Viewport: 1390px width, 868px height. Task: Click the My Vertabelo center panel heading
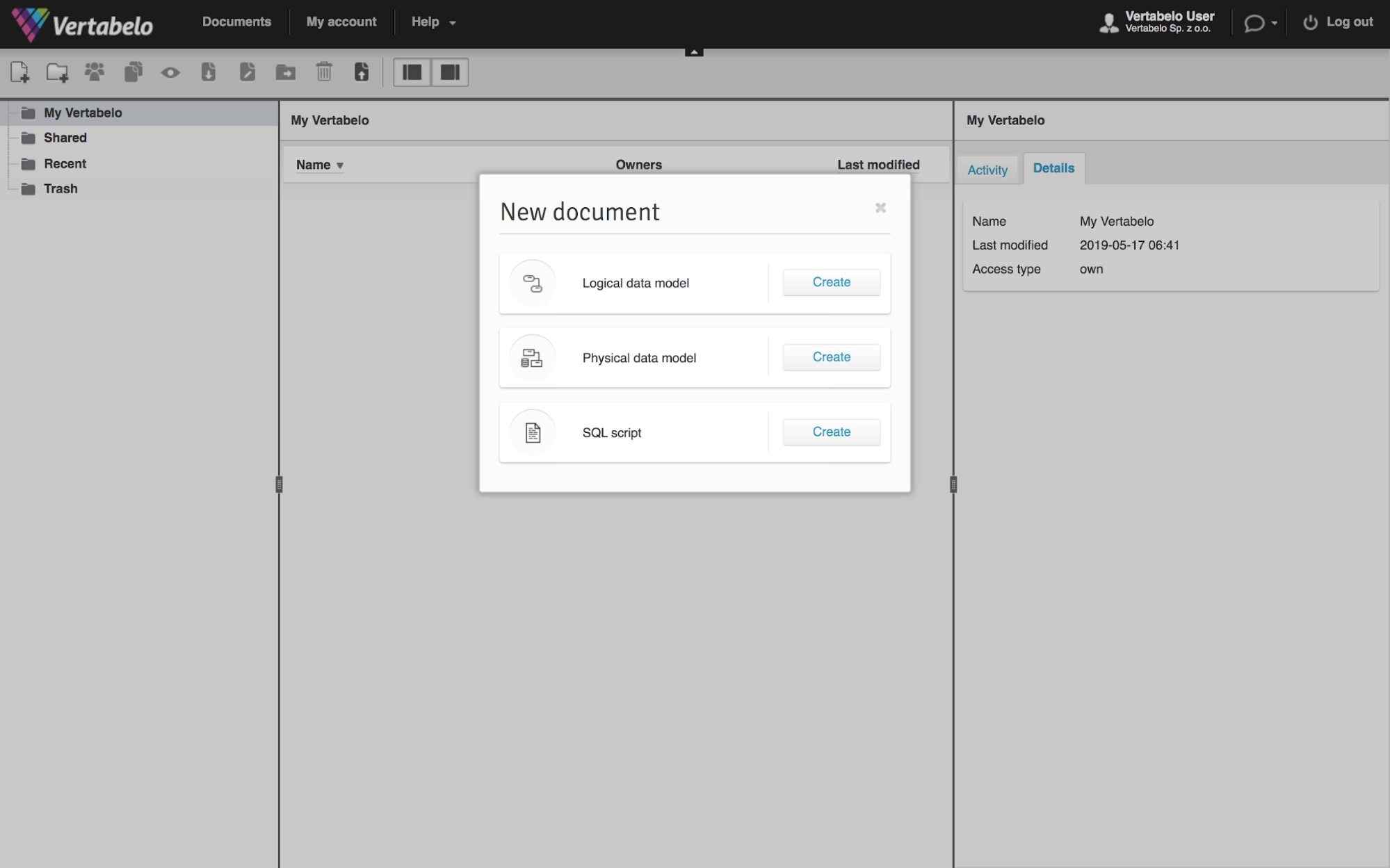pyautogui.click(x=330, y=120)
